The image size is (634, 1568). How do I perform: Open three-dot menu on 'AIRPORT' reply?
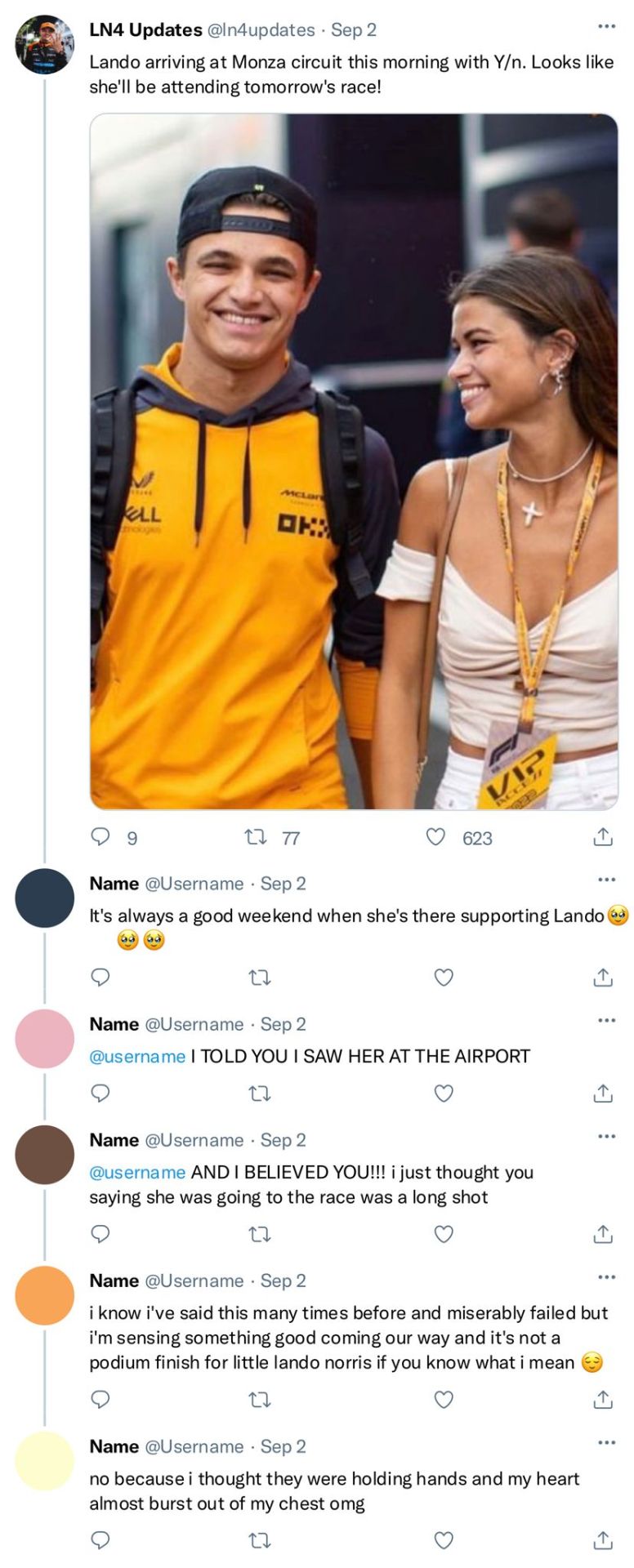(605, 1020)
